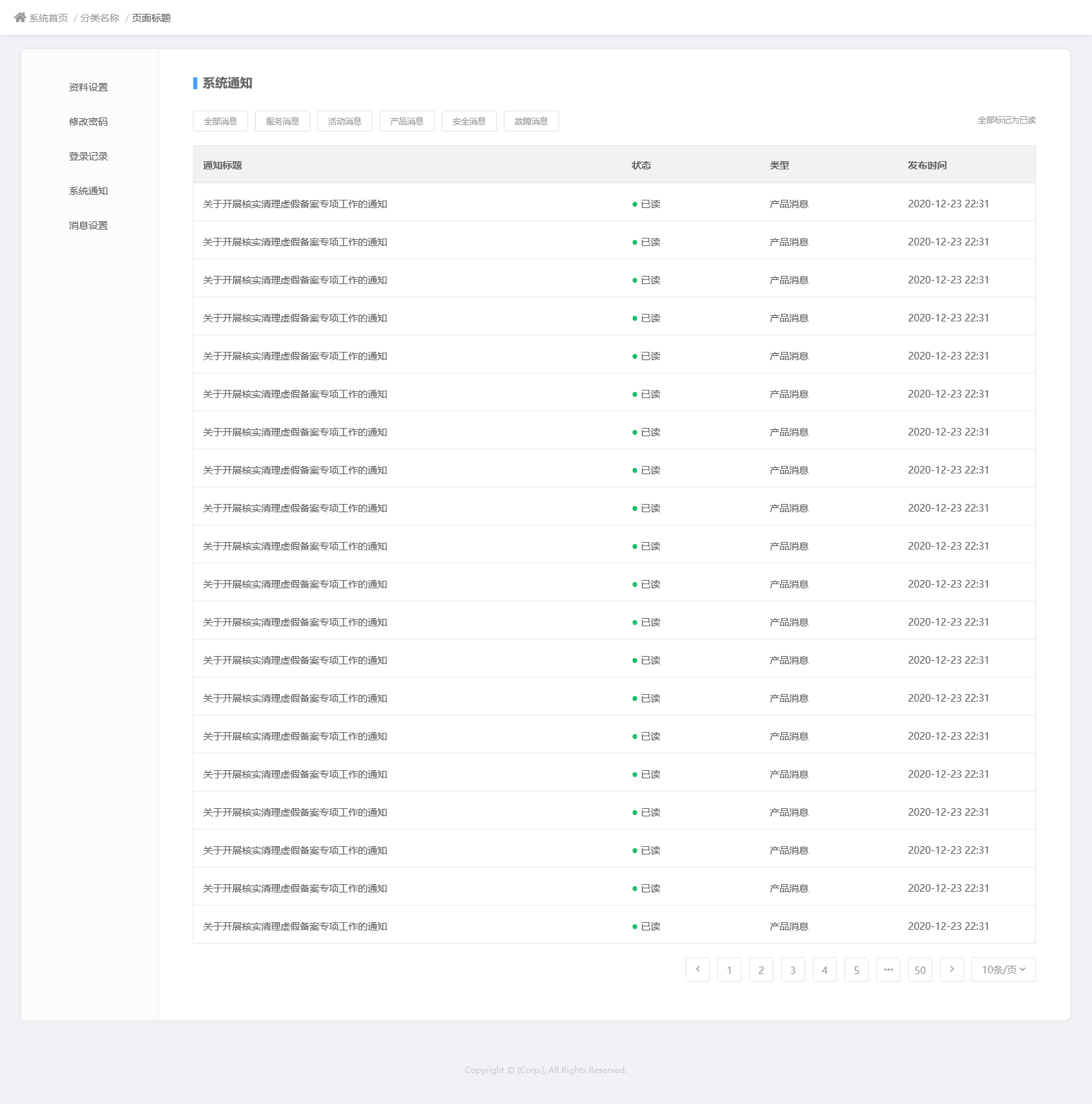Screen dimensions: 1092x1104
Task: Open the first notification title in the table
Action: (x=295, y=204)
